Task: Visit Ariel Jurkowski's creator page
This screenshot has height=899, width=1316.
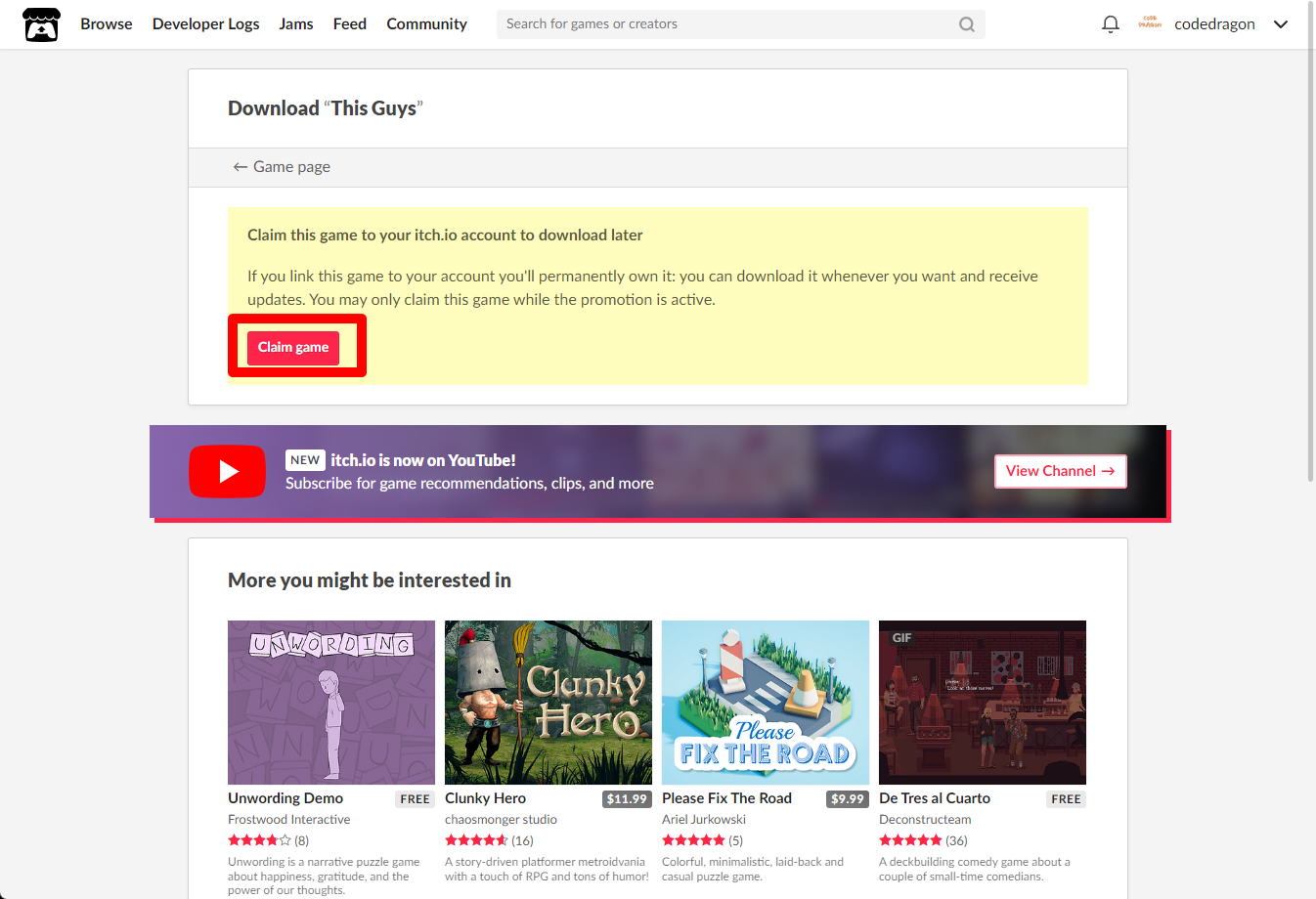Action: click(x=704, y=820)
